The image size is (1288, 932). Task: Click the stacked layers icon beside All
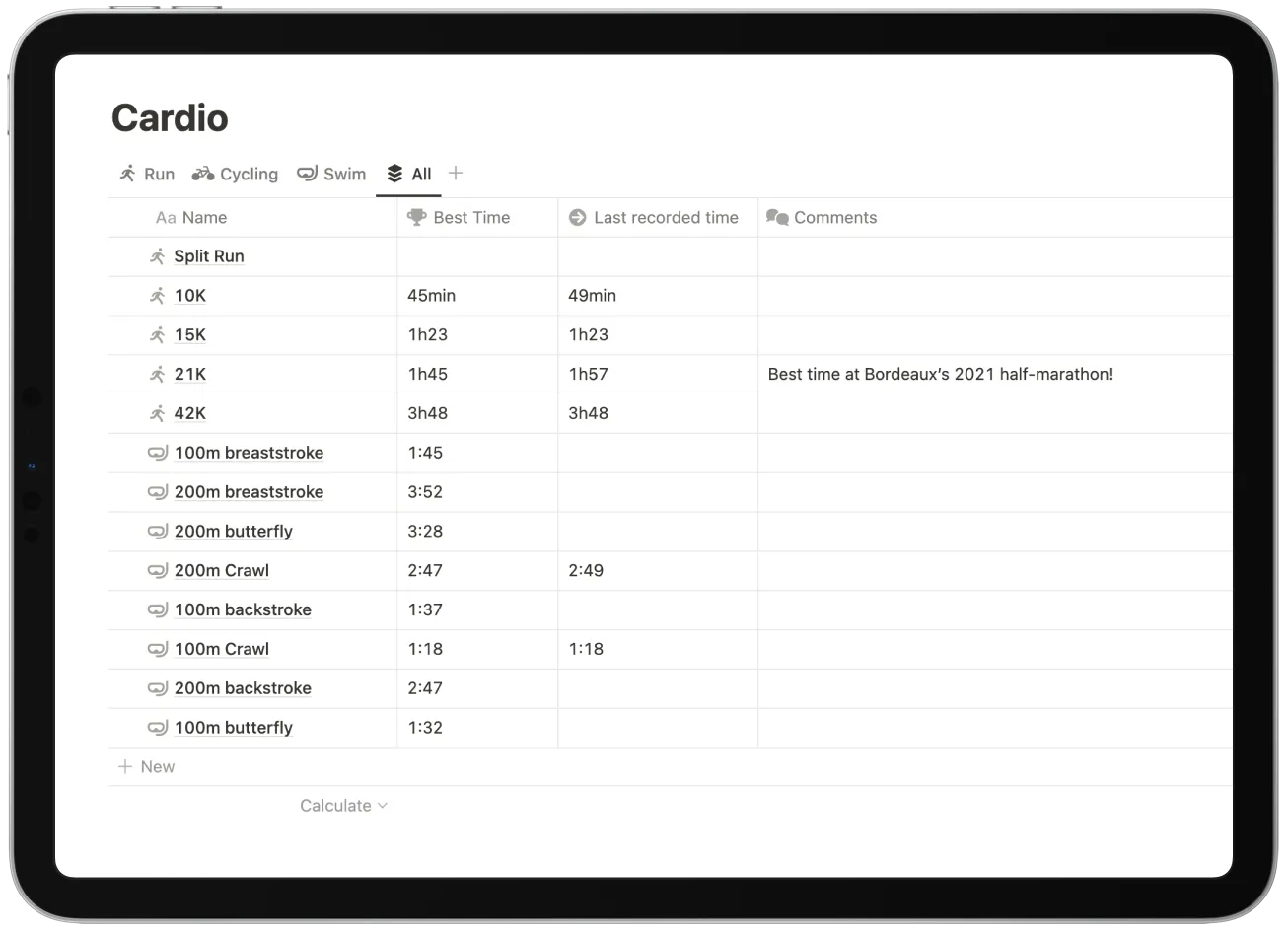coord(394,173)
